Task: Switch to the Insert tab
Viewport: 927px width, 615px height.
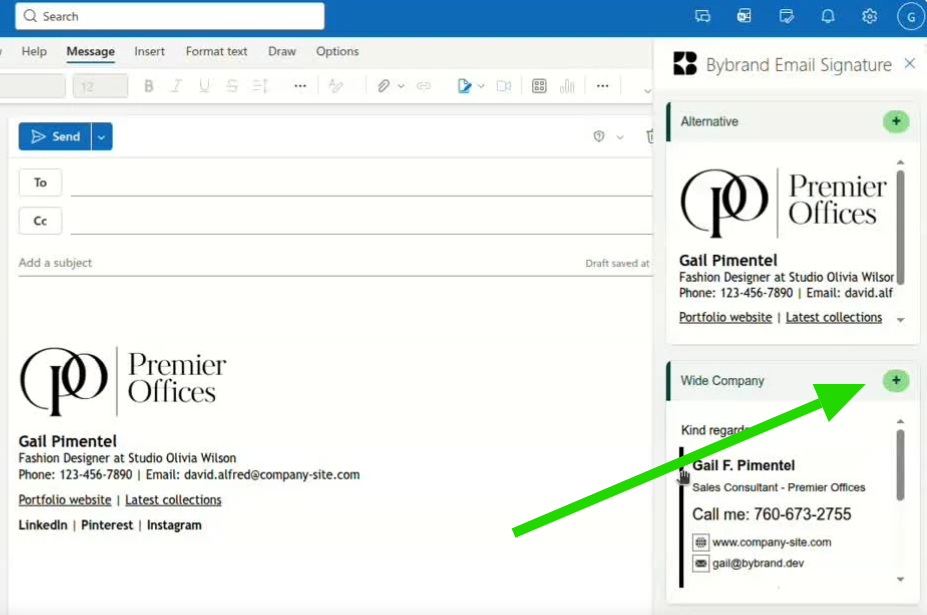Action: [x=150, y=51]
